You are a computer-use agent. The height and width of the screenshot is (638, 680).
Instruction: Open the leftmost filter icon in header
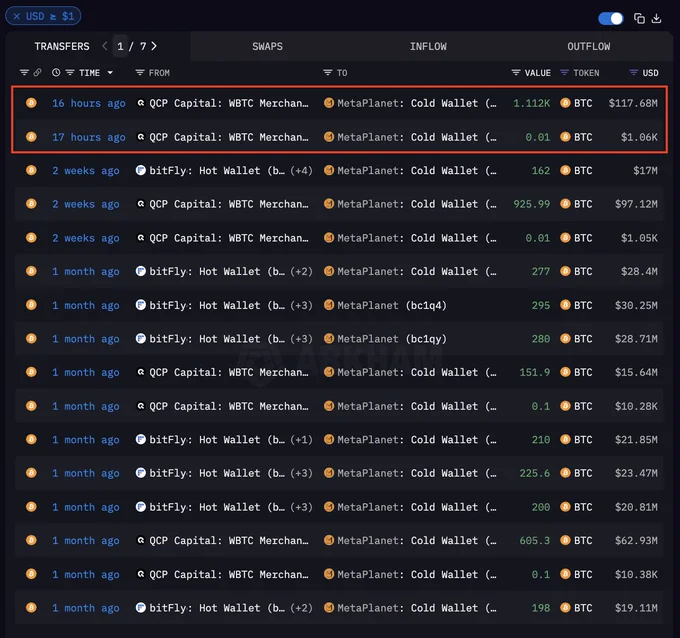(24, 72)
